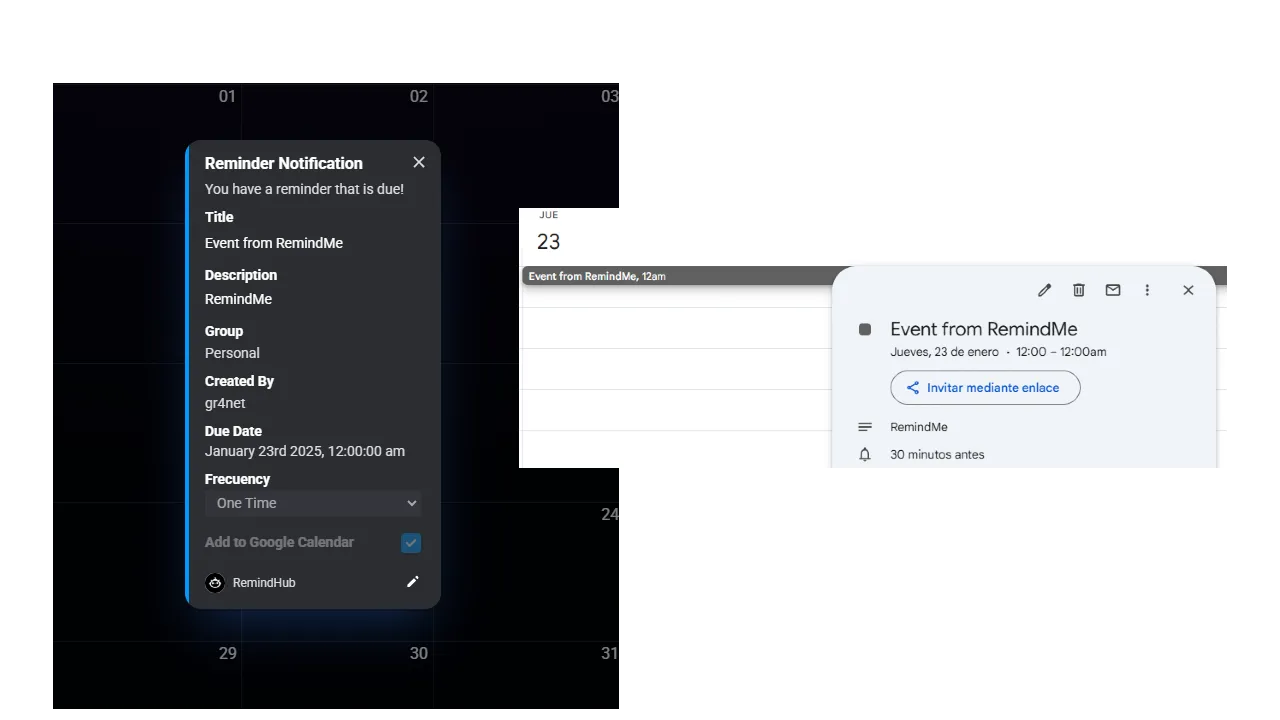Open the three-dot more options icon
The height and width of the screenshot is (720, 1280).
(x=1147, y=290)
